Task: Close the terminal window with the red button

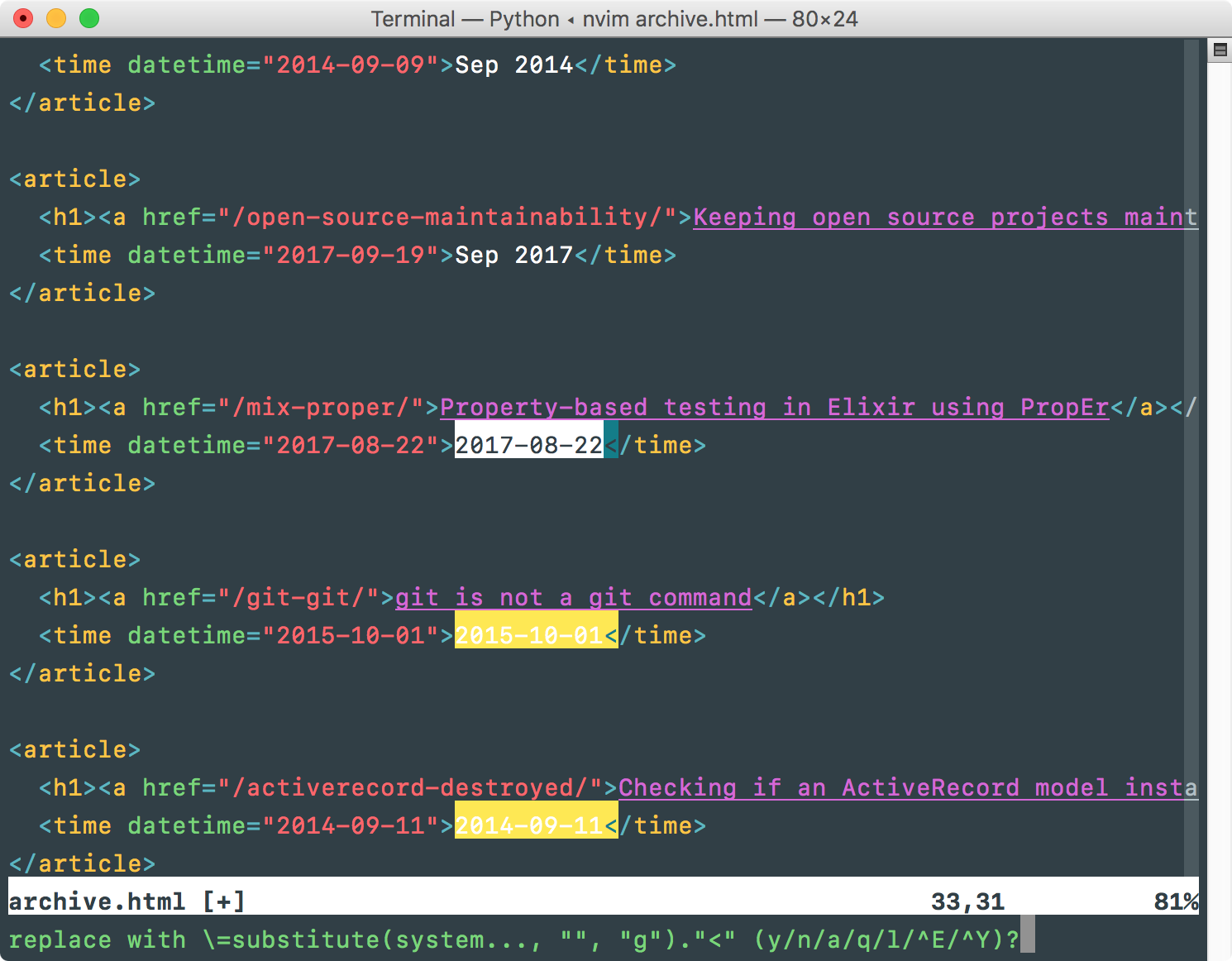Action: 23,18
